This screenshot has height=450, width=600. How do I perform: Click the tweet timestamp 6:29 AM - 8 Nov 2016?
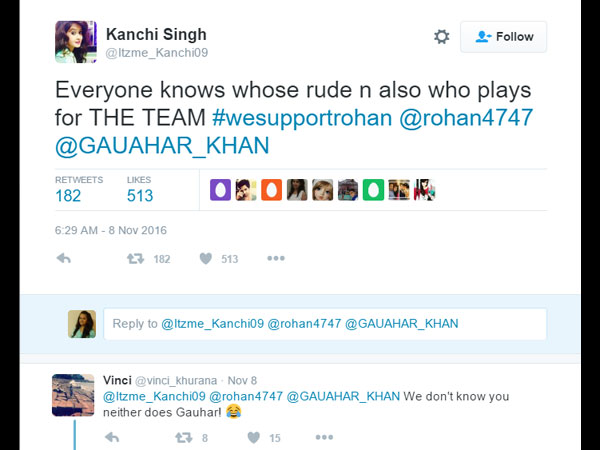click(110, 230)
